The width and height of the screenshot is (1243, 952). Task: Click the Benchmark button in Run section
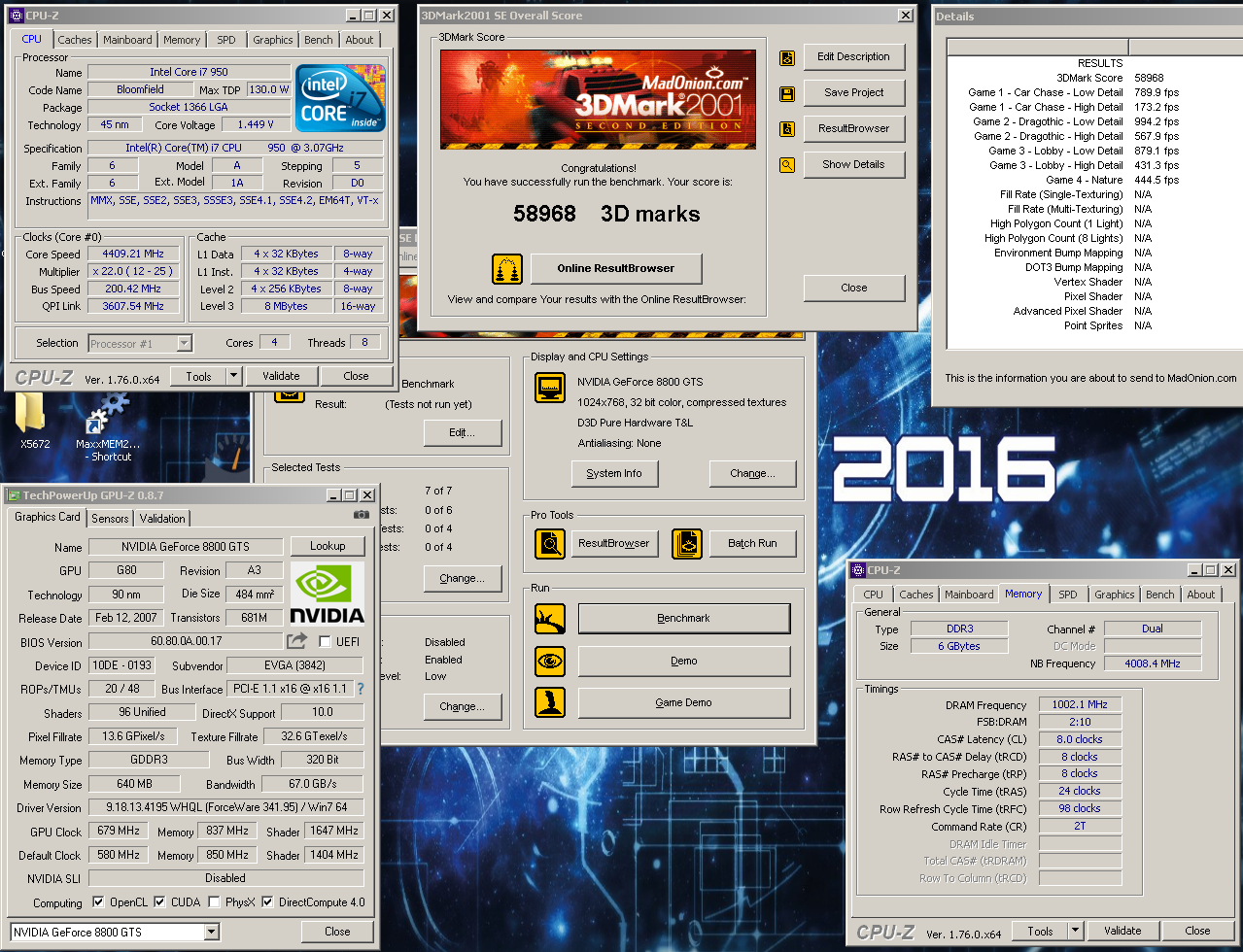[684, 619]
